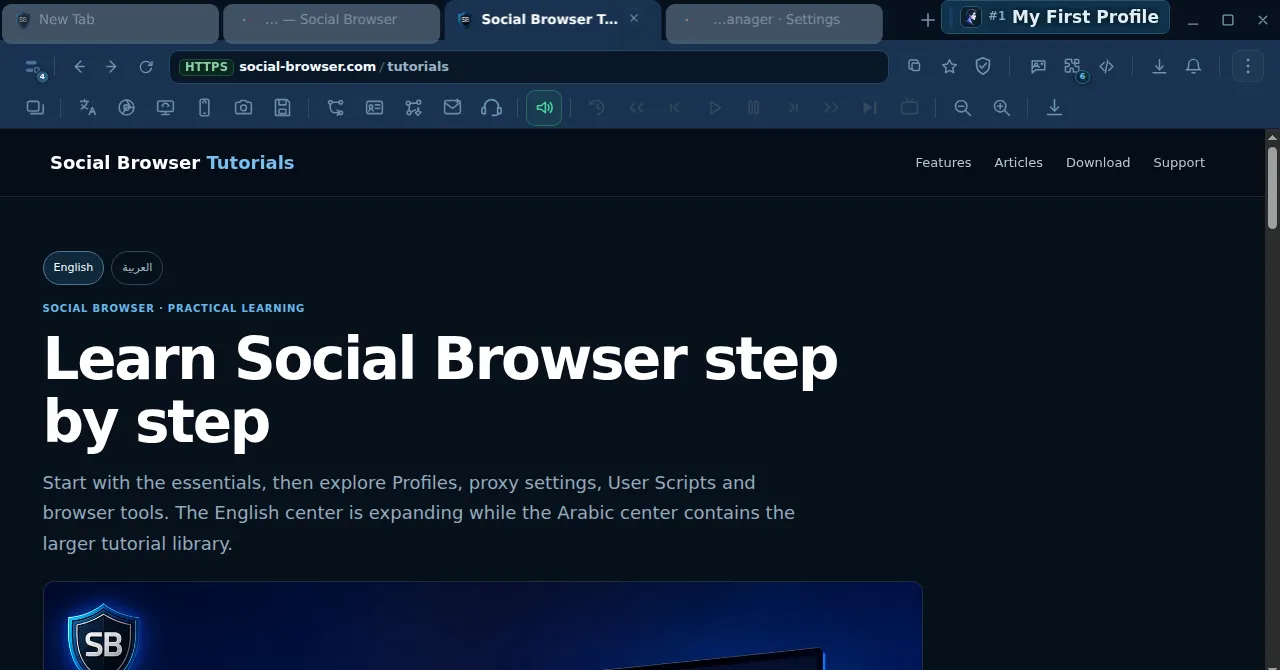Open the headset support icon

click(491, 108)
